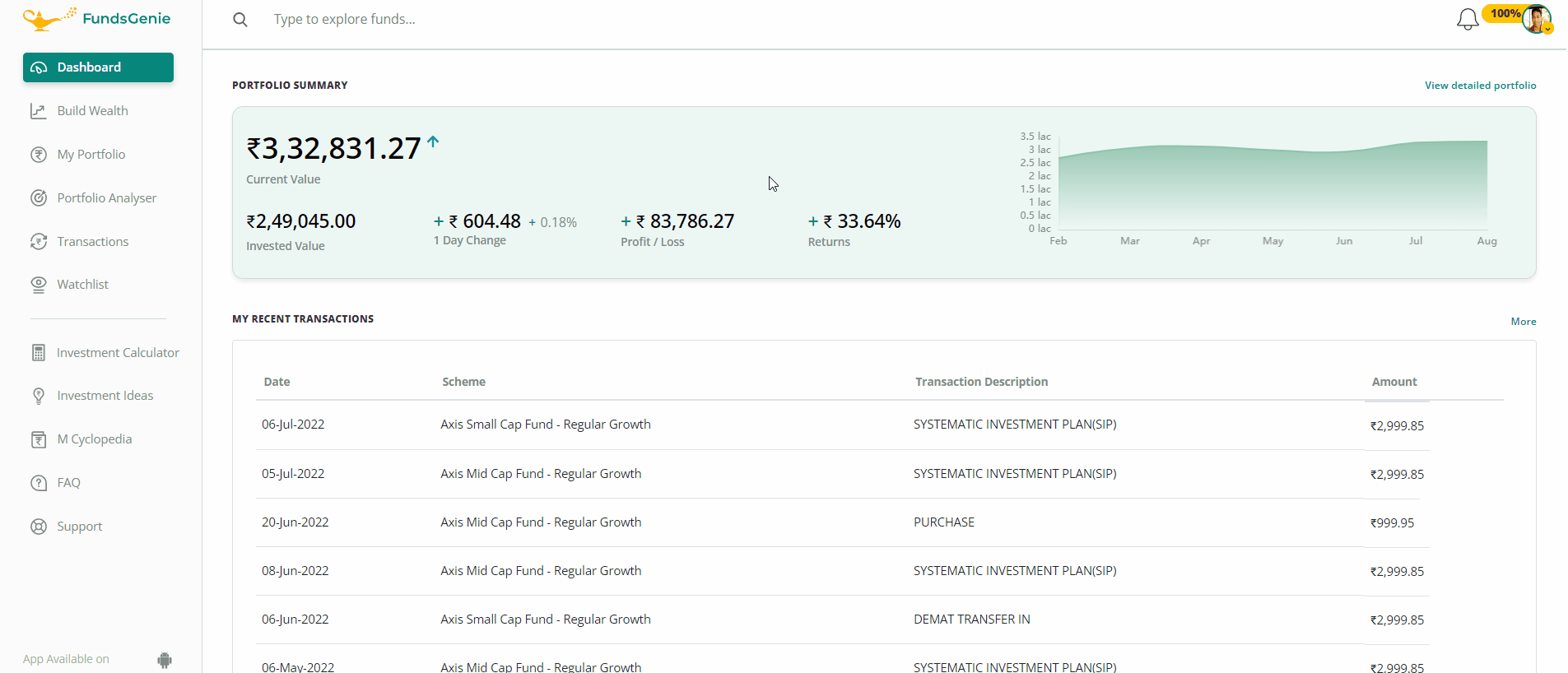The width and height of the screenshot is (1568, 673).
Task: Click the DEMAT TRANSFER IN description
Action: coord(972,620)
